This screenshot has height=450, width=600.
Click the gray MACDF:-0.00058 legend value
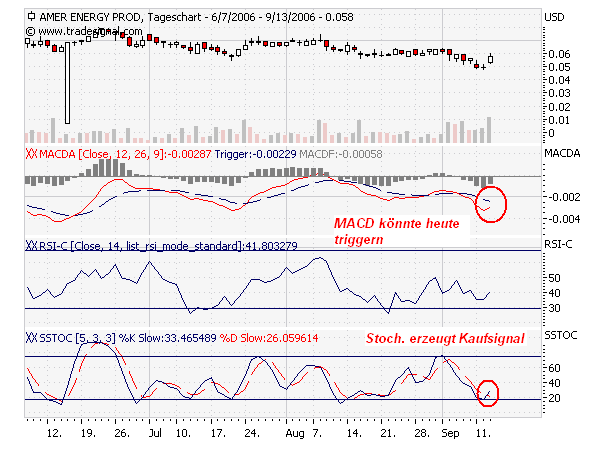coord(341,154)
